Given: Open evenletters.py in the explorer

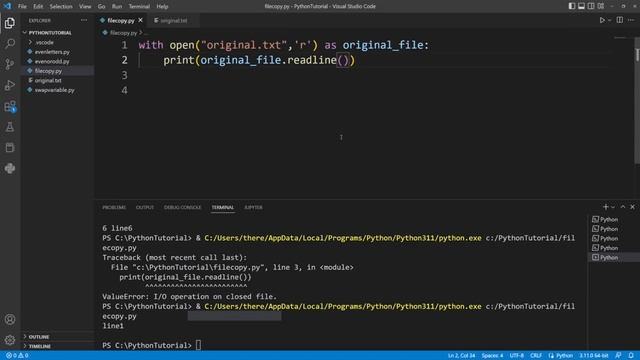Looking at the screenshot, I should (52, 52).
